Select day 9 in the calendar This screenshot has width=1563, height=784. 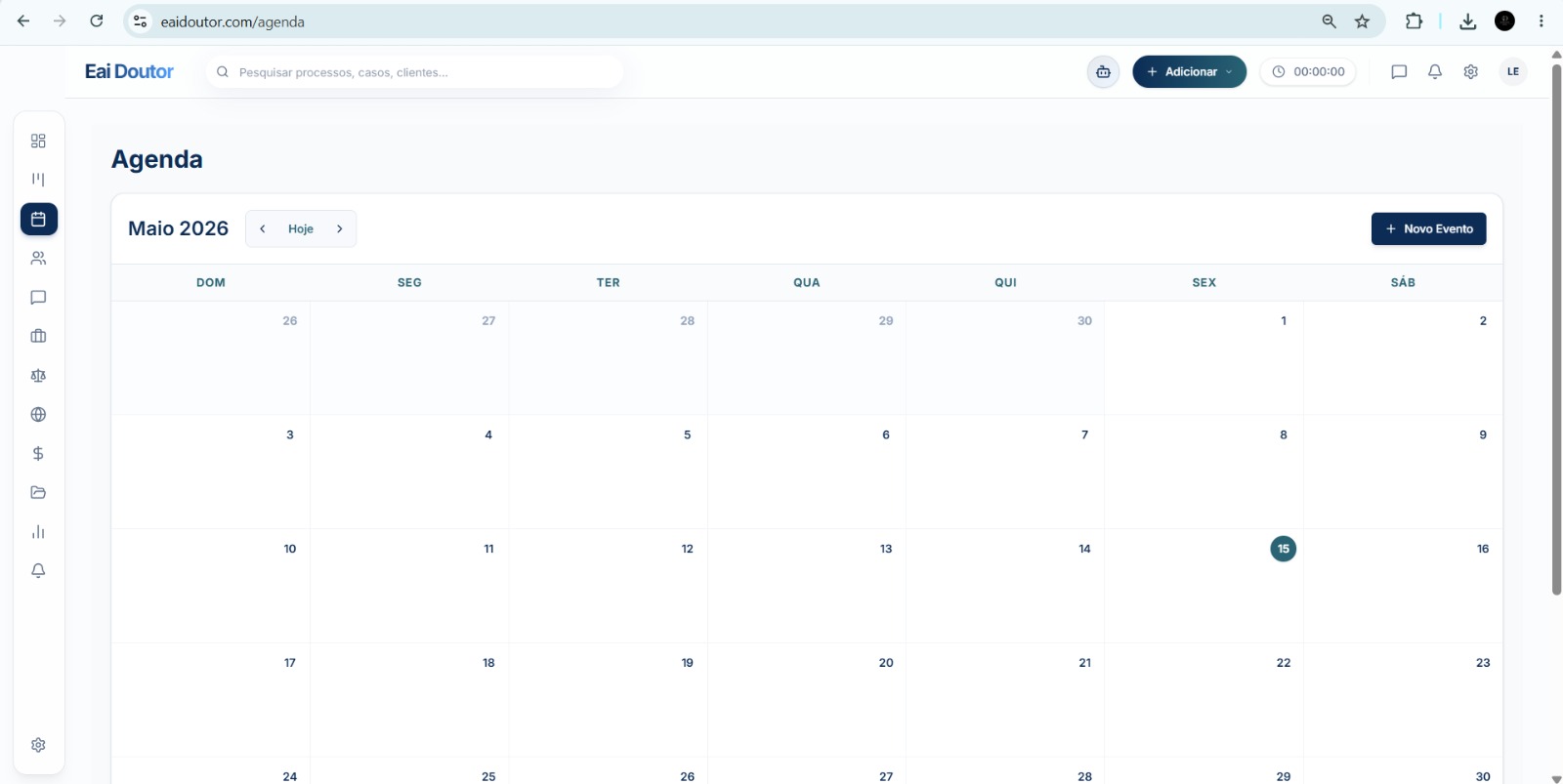click(x=1483, y=435)
